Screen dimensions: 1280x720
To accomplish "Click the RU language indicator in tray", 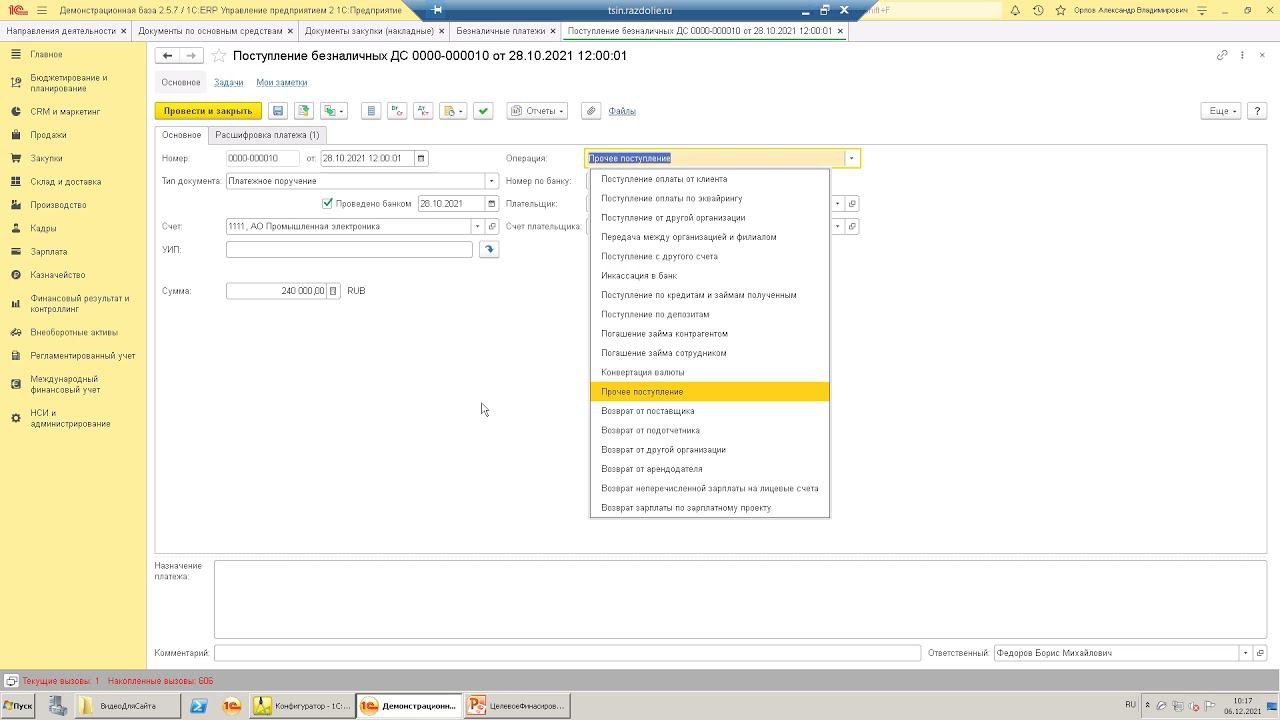I will coord(1130,705).
